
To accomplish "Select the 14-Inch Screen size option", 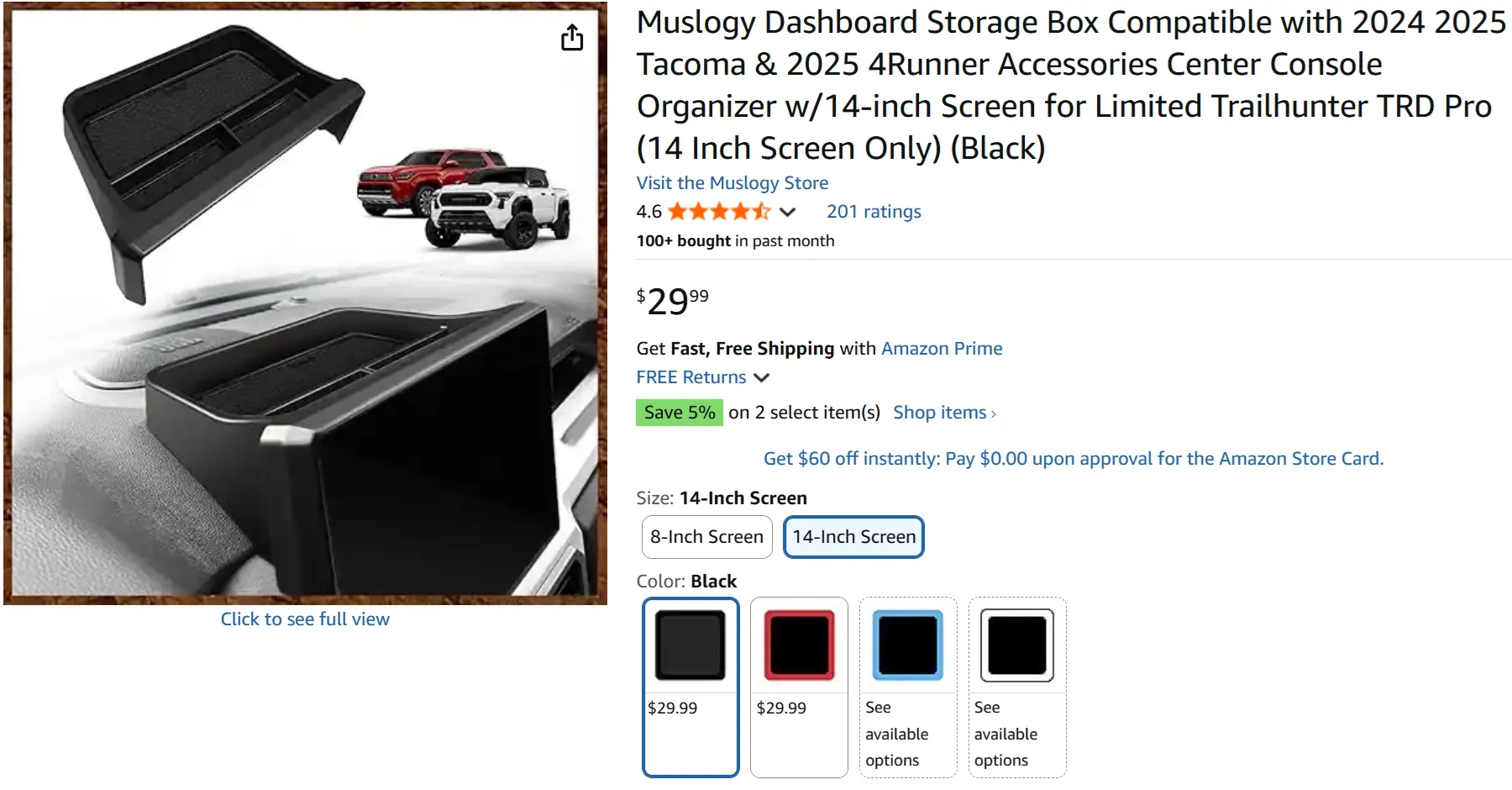I will click(x=853, y=537).
